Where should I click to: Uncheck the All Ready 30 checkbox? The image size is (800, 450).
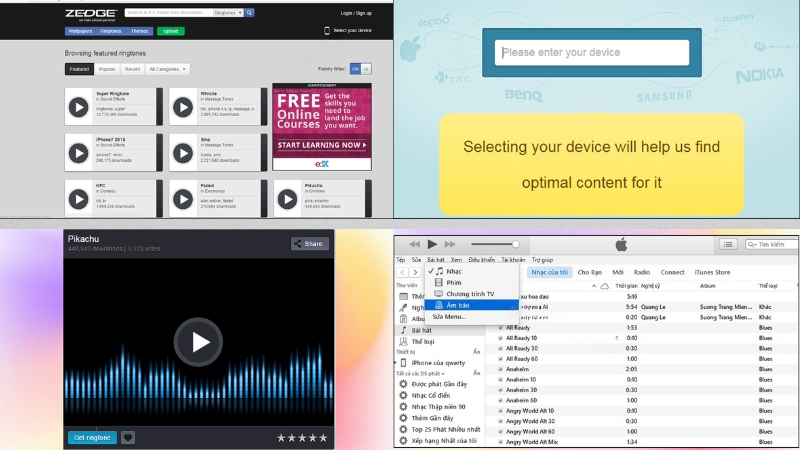pos(501,348)
